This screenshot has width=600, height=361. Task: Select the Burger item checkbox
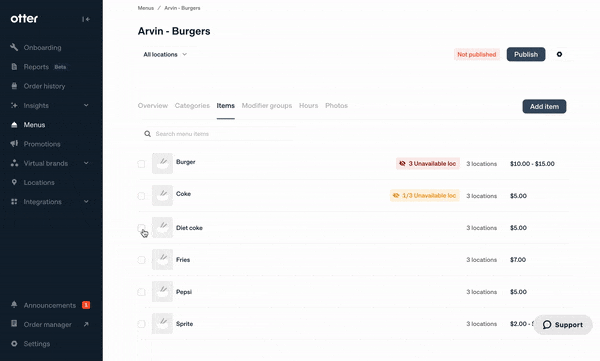pos(141,164)
